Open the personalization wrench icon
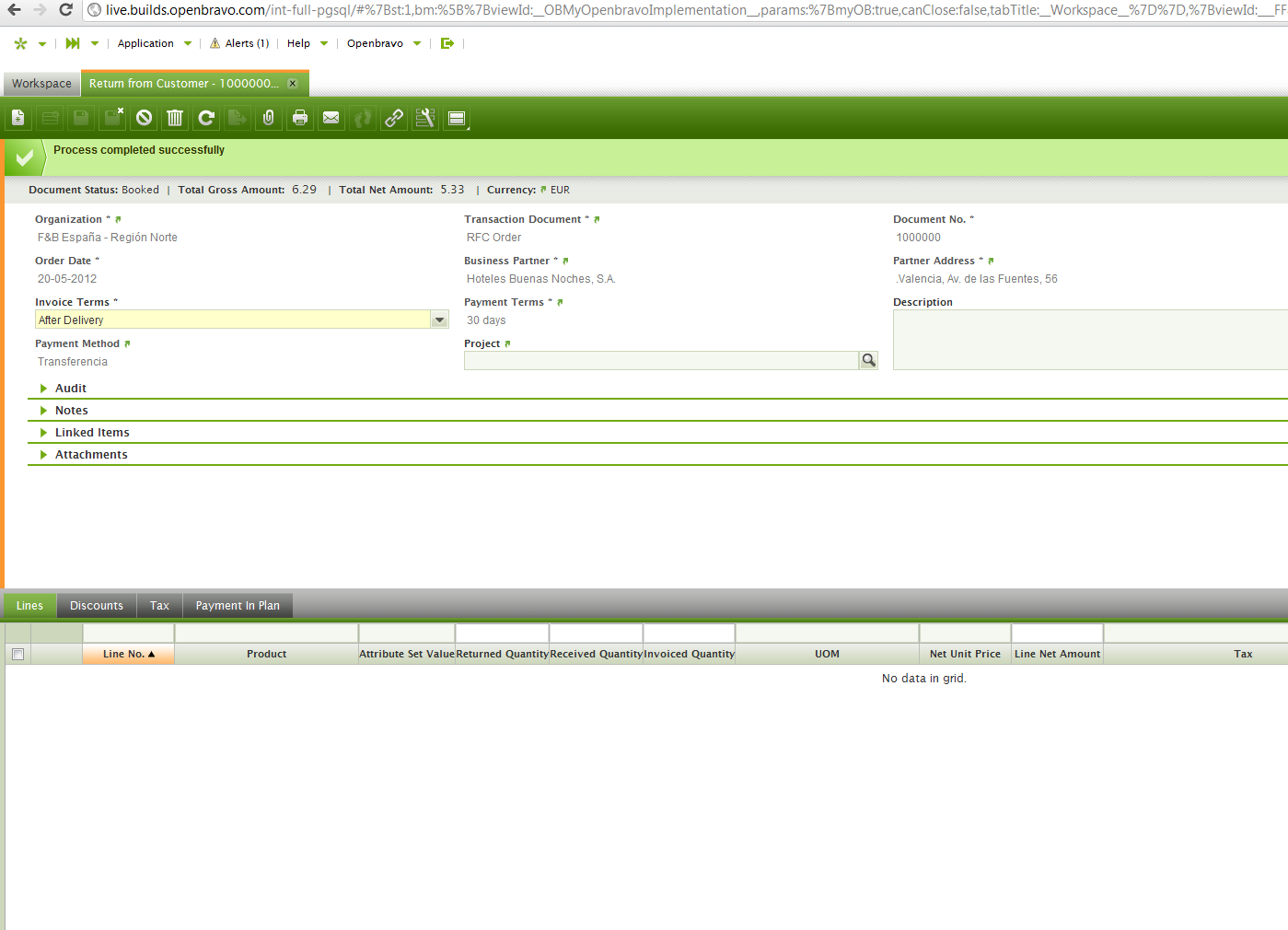 click(425, 118)
